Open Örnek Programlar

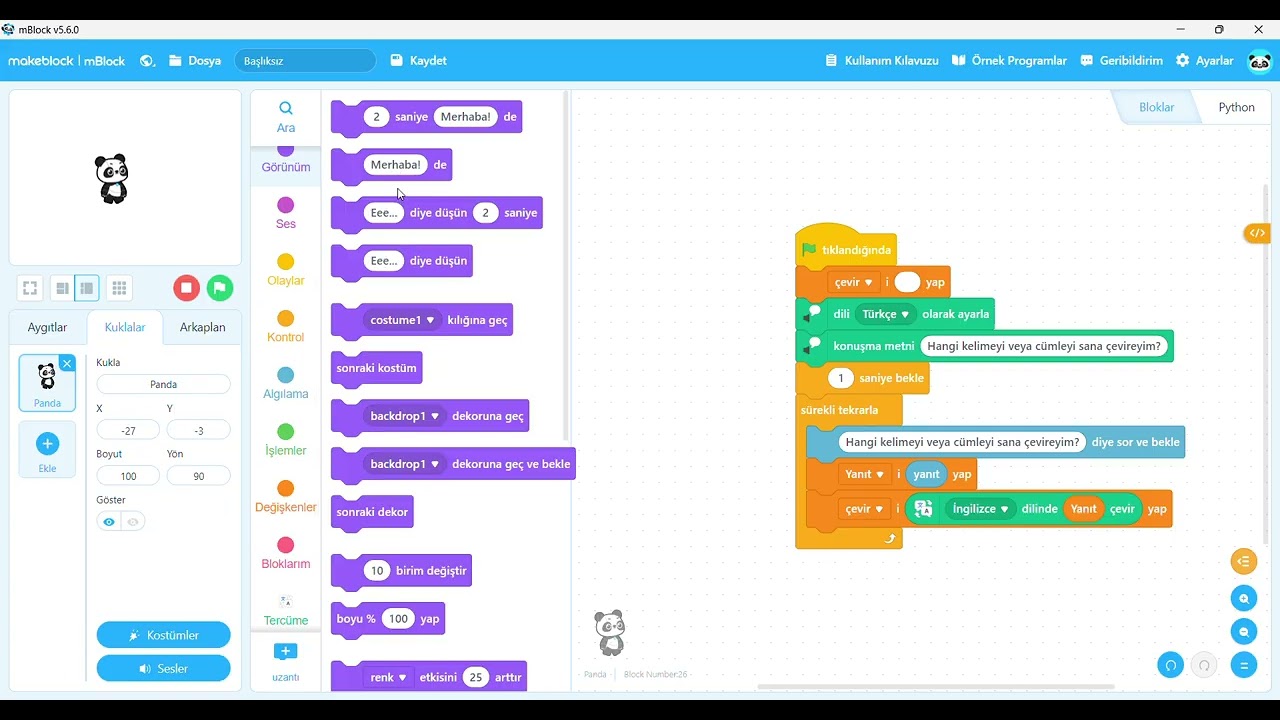pyautogui.click(x=1009, y=61)
